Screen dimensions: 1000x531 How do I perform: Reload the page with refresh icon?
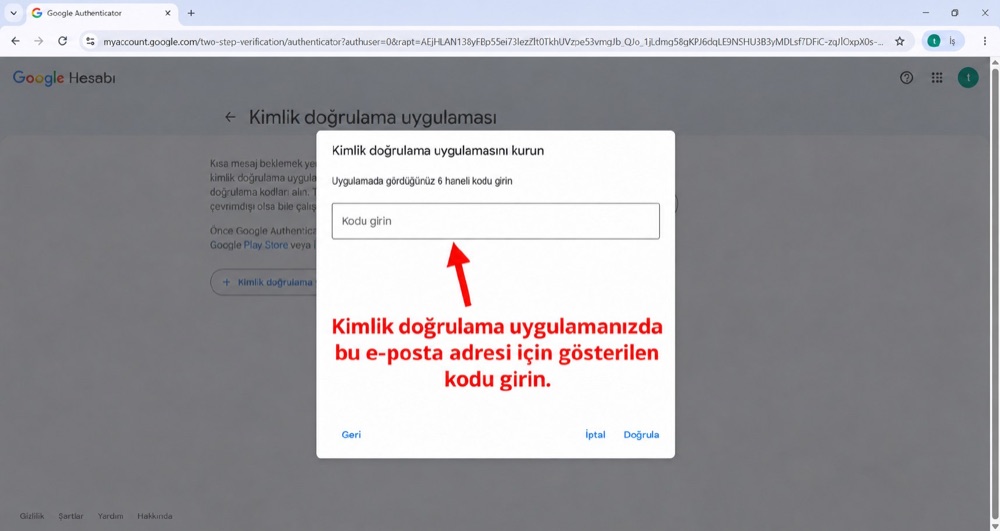(62, 41)
